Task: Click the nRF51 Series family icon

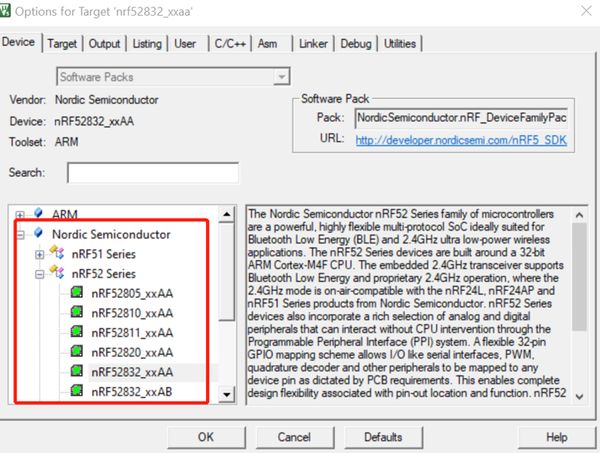Action: coord(57,253)
